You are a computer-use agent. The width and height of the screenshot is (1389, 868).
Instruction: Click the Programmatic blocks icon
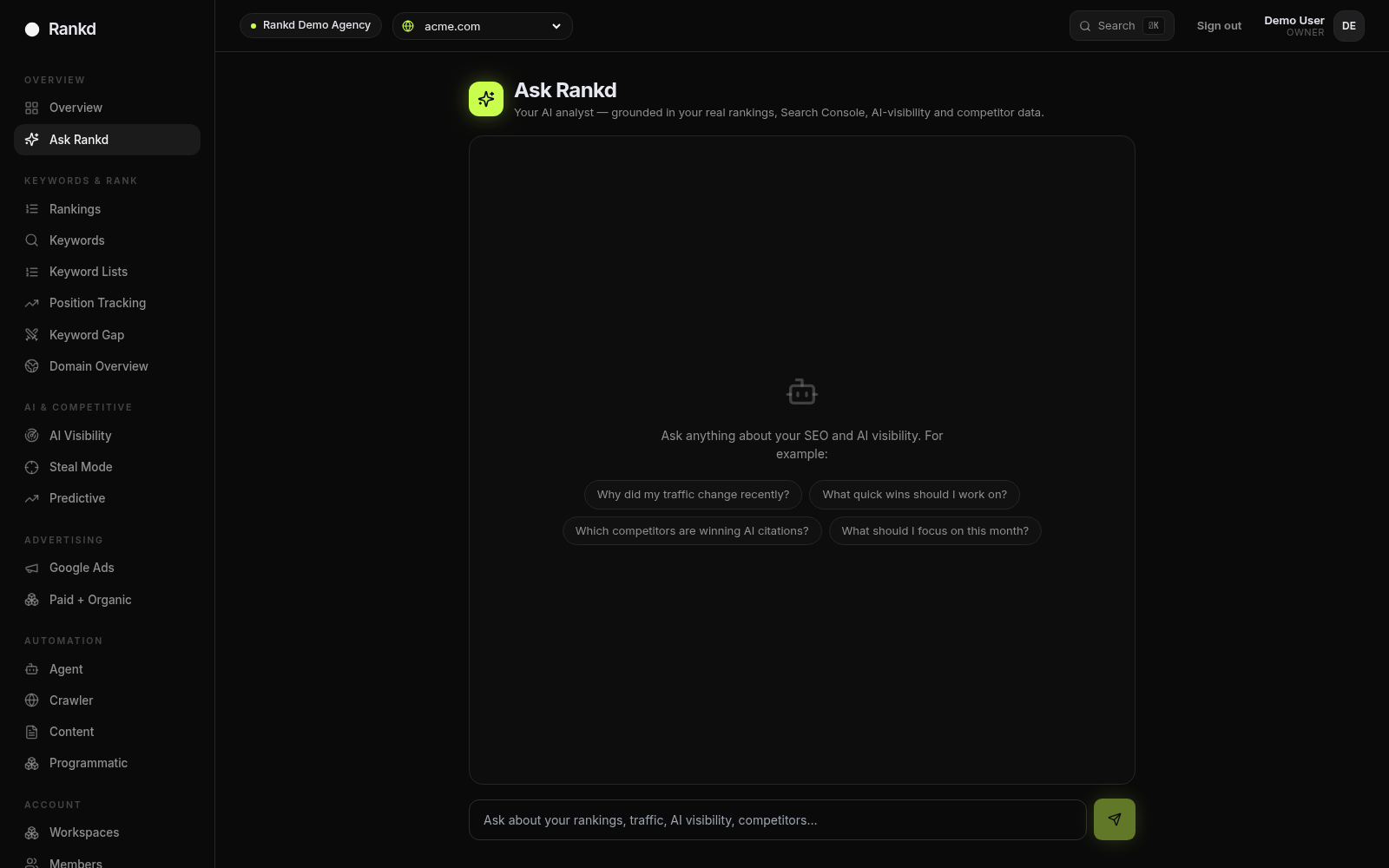[x=32, y=763]
